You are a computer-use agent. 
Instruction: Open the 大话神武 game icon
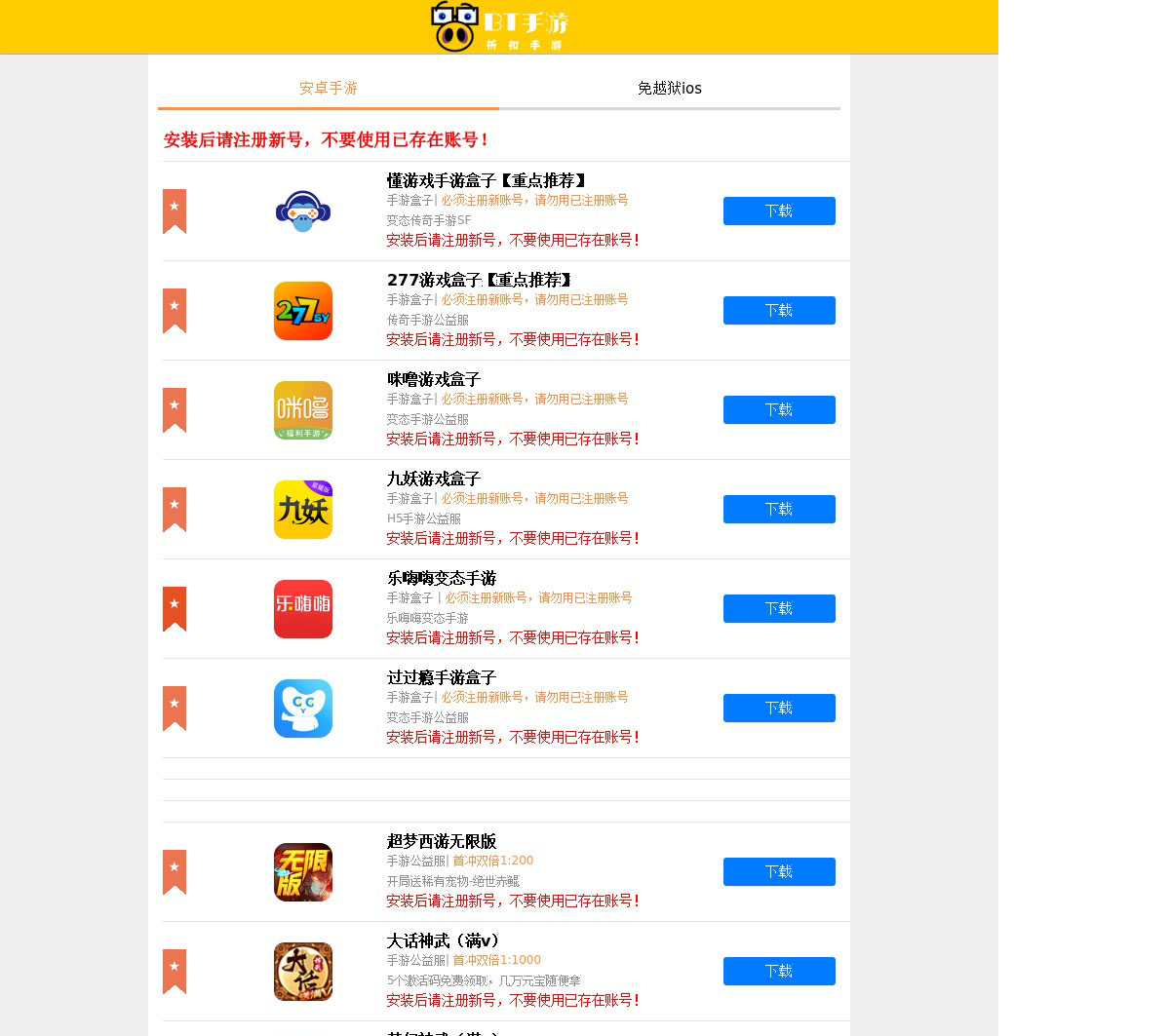303,972
